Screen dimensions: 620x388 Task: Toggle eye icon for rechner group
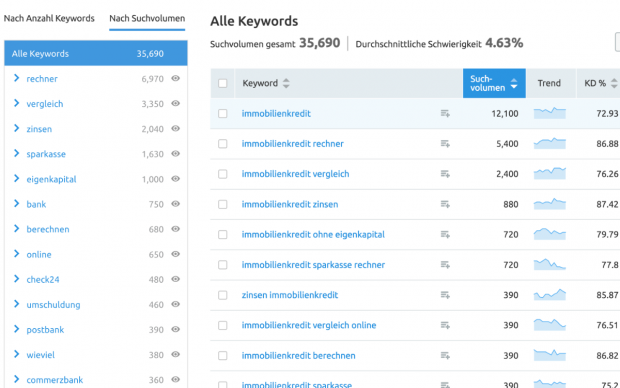click(176, 78)
